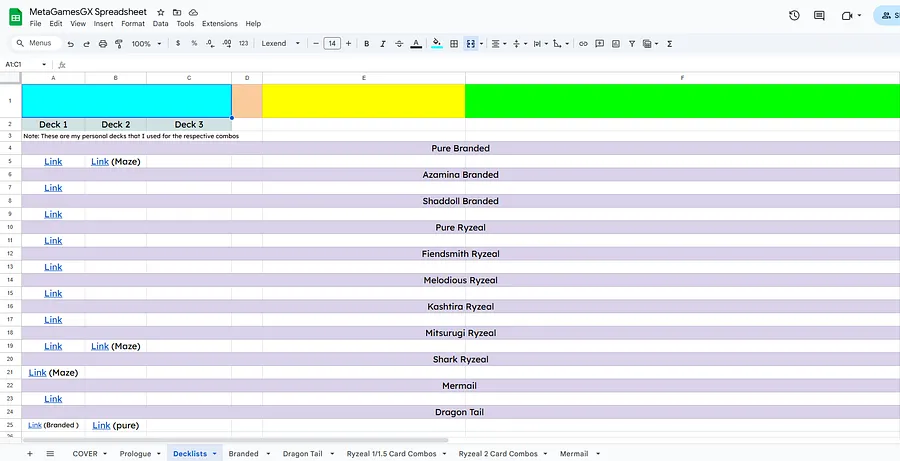Start a meeting with camera icon
Screen dimensions: 900x461
click(847, 16)
